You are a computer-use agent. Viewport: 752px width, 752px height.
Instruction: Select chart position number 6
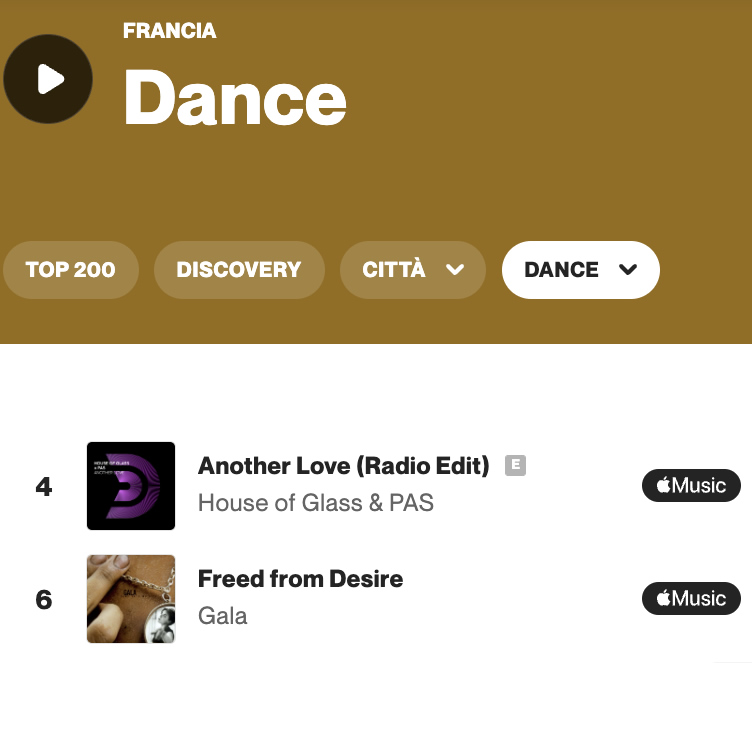point(44,599)
